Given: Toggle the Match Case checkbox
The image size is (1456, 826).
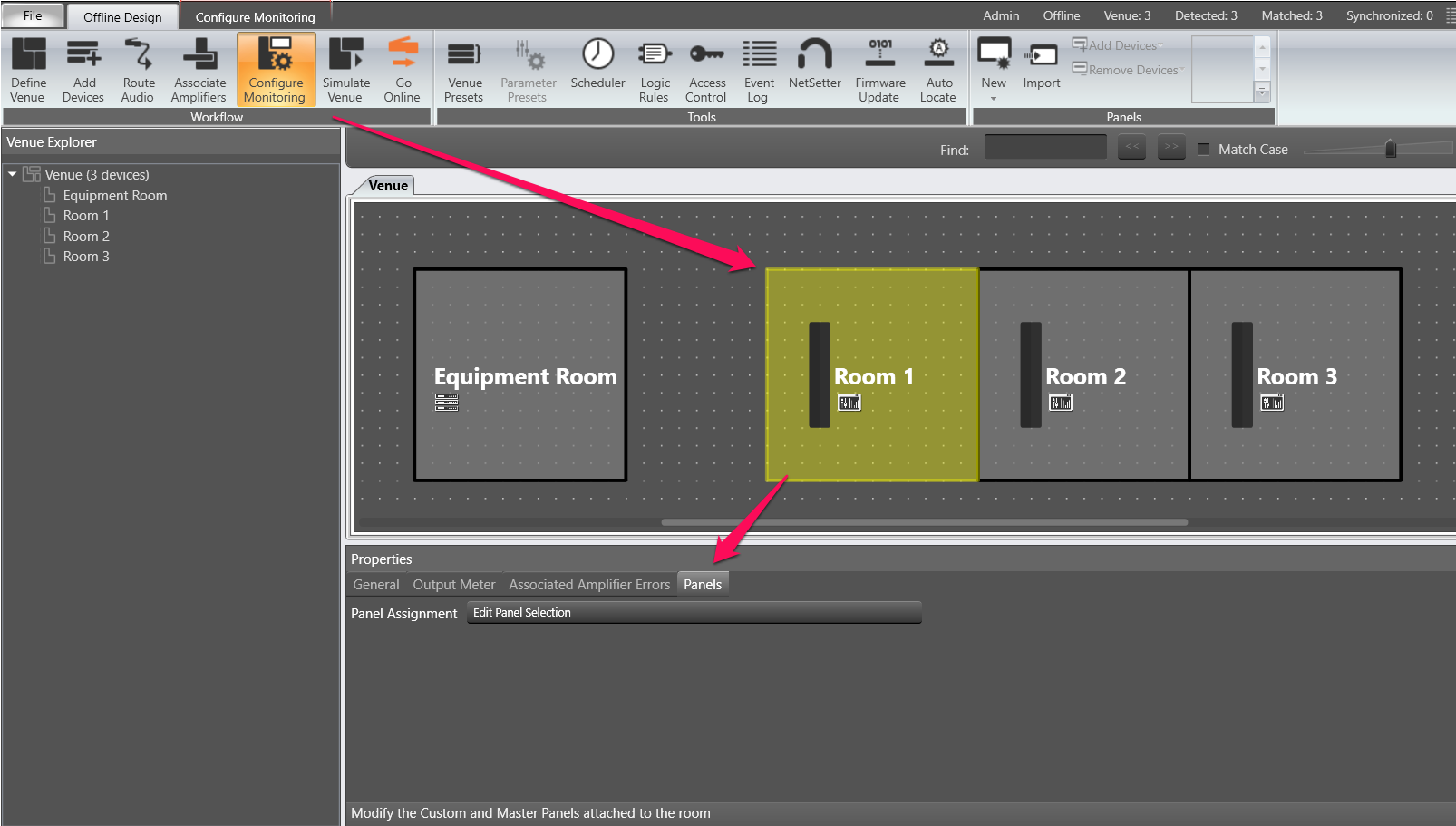Looking at the screenshot, I should click(1204, 149).
